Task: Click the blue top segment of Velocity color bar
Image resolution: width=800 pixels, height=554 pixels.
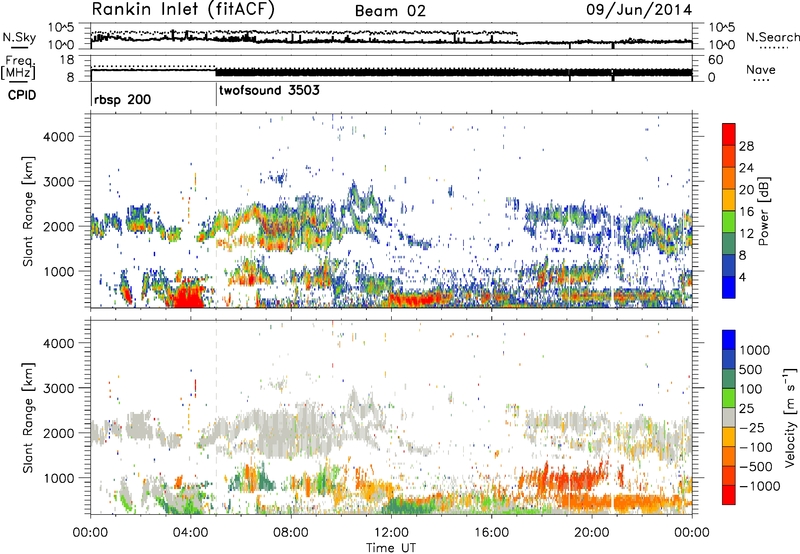Action: point(729,340)
